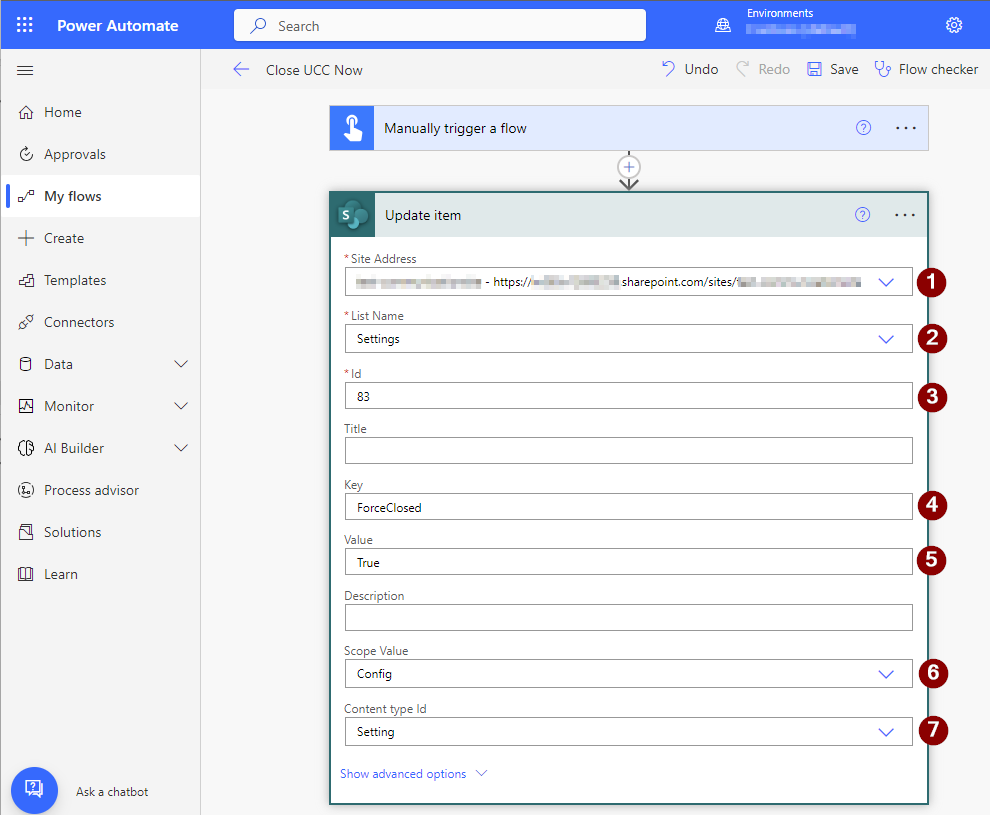Open Create in the sidebar
This screenshot has width=990, height=815.
coord(101,238)
